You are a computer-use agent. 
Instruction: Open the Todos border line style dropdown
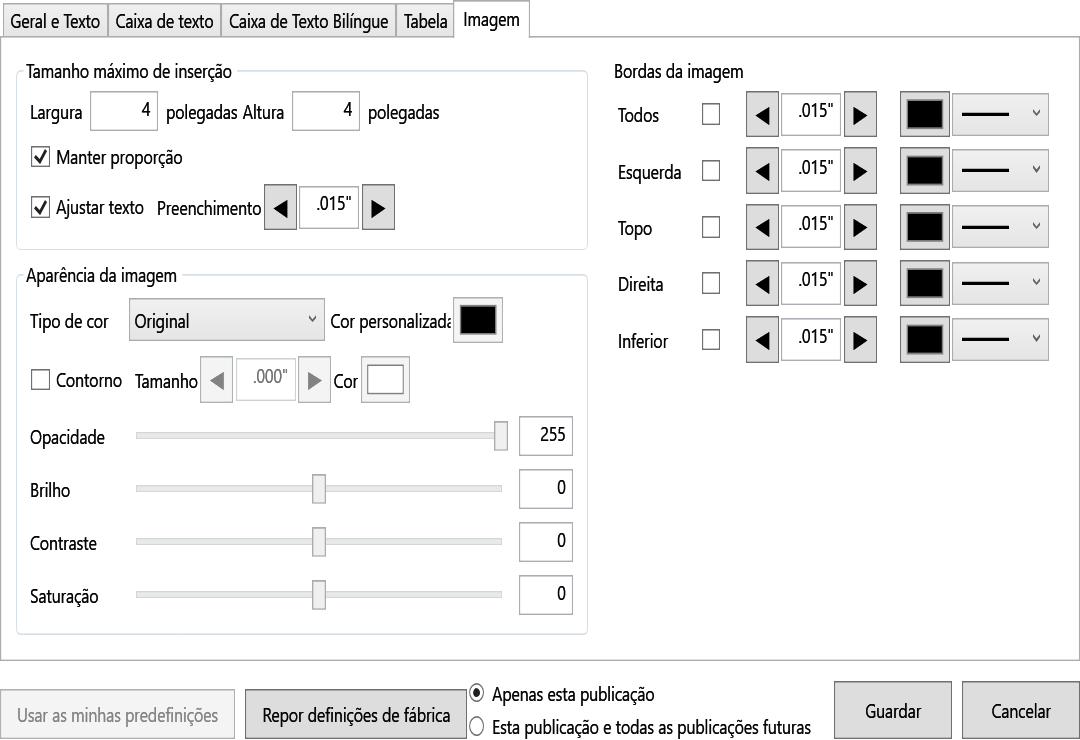[1000, 114]
